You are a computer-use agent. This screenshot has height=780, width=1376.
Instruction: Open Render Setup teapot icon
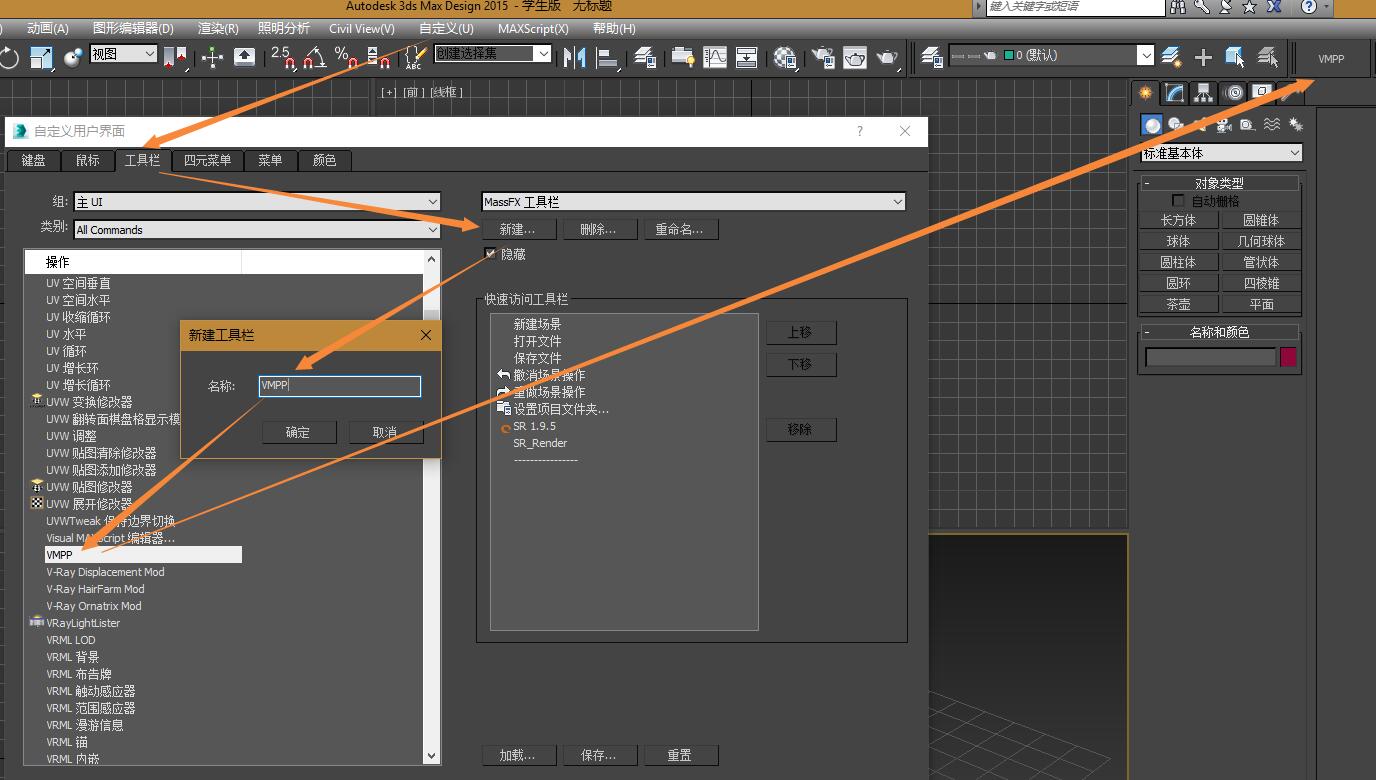click(823, 57)
